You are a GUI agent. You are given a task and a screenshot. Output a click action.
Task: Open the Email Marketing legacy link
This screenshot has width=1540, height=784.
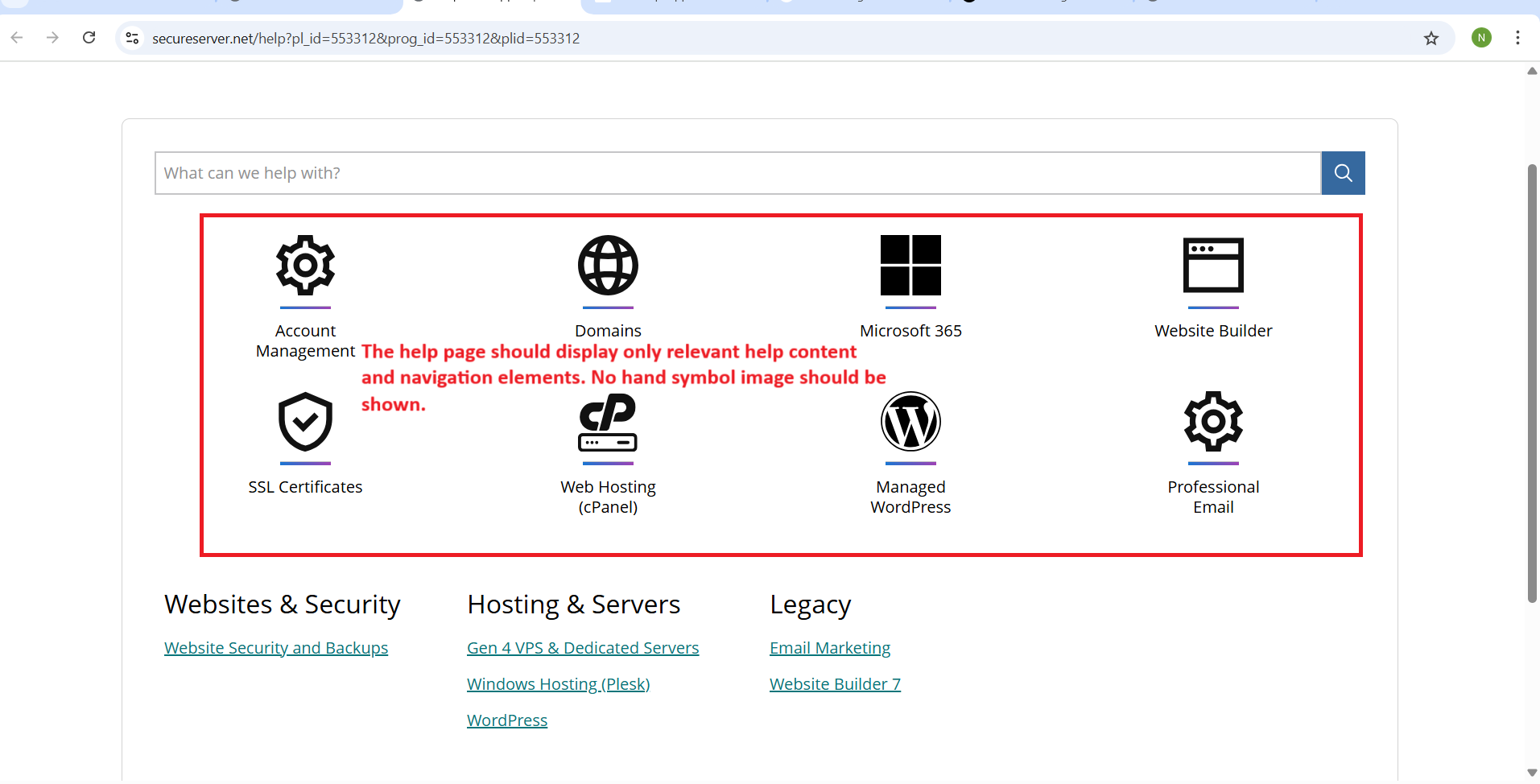point(830,648)
